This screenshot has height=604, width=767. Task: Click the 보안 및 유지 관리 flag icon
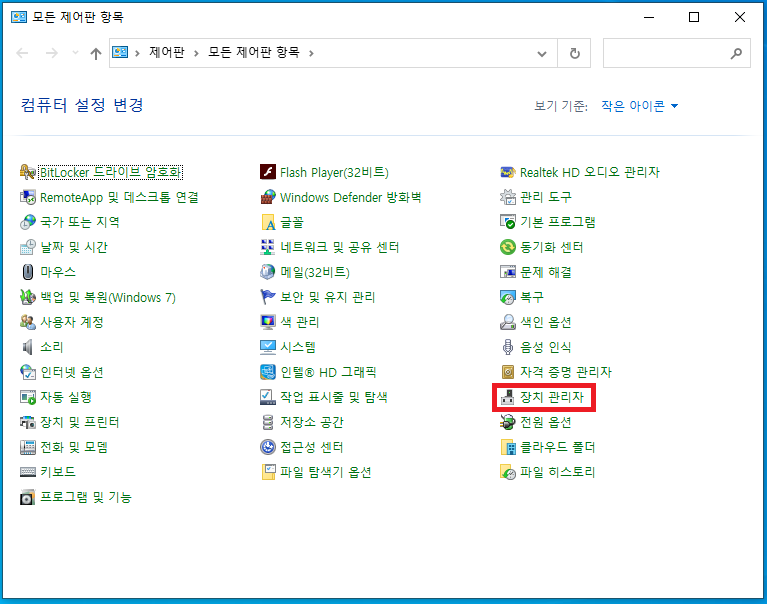tap(268, 297)
